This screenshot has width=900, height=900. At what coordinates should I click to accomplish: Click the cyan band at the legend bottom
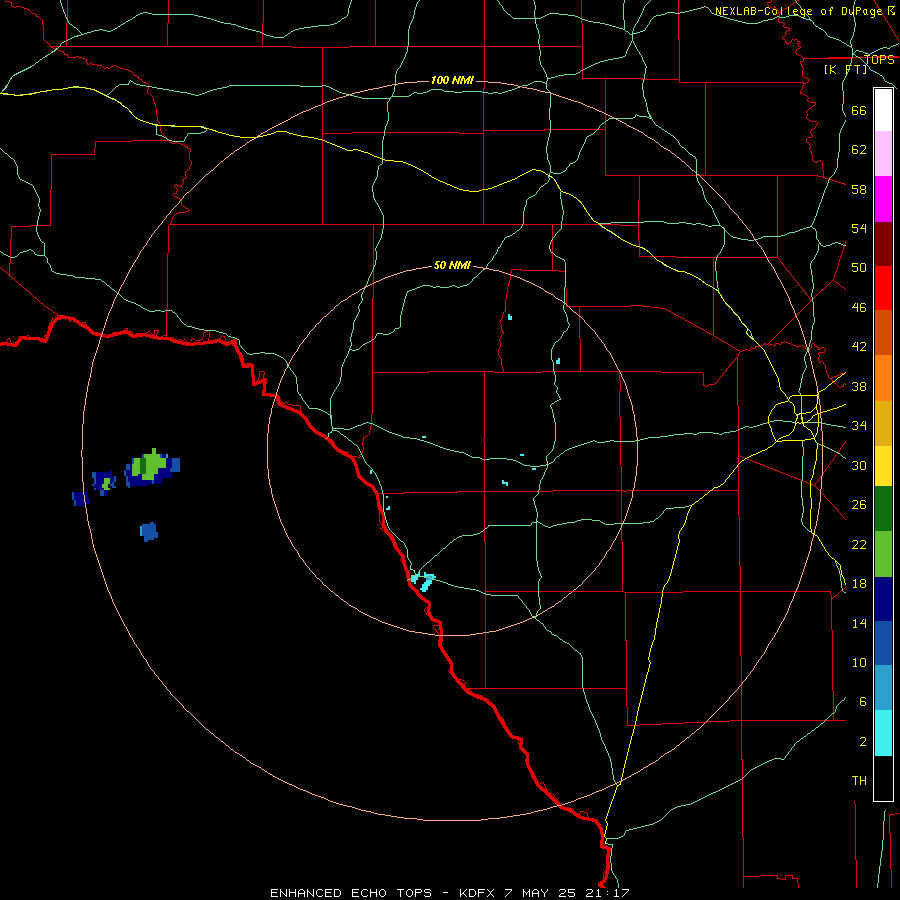(883, 733)
